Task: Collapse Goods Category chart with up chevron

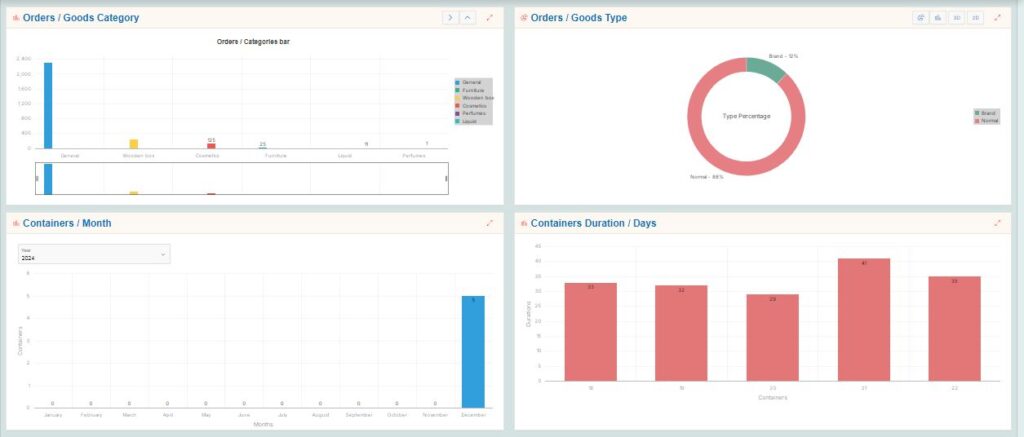Action: [x=468, y=18]
